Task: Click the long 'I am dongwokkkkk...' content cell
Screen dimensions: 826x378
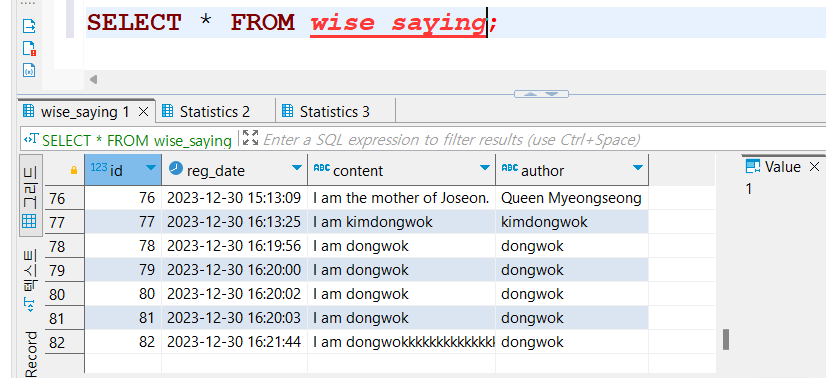Action: click(401, 342)
